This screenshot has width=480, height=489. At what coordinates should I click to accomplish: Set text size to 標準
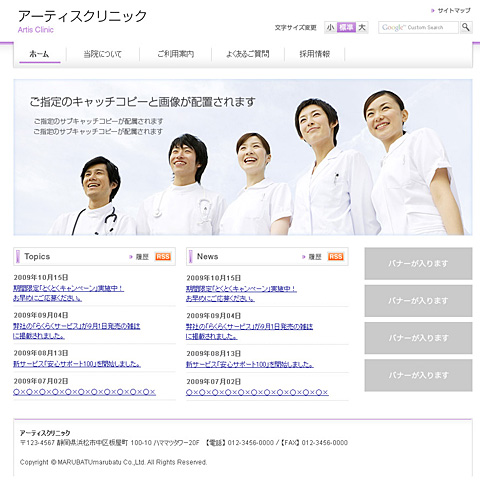pyautogui.click(x=346, y=27)
